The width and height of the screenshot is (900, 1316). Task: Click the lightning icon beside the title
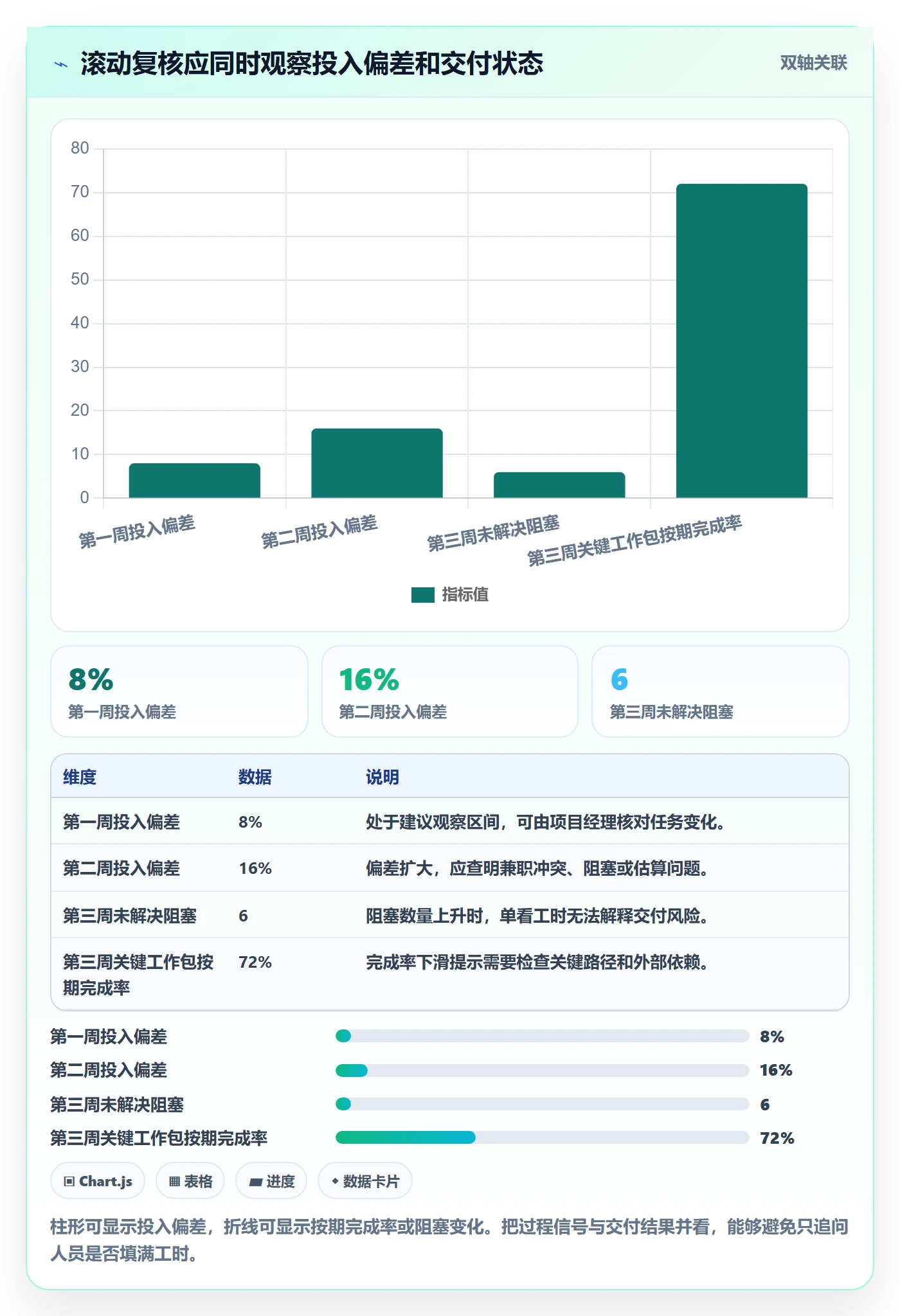[61, 64]
